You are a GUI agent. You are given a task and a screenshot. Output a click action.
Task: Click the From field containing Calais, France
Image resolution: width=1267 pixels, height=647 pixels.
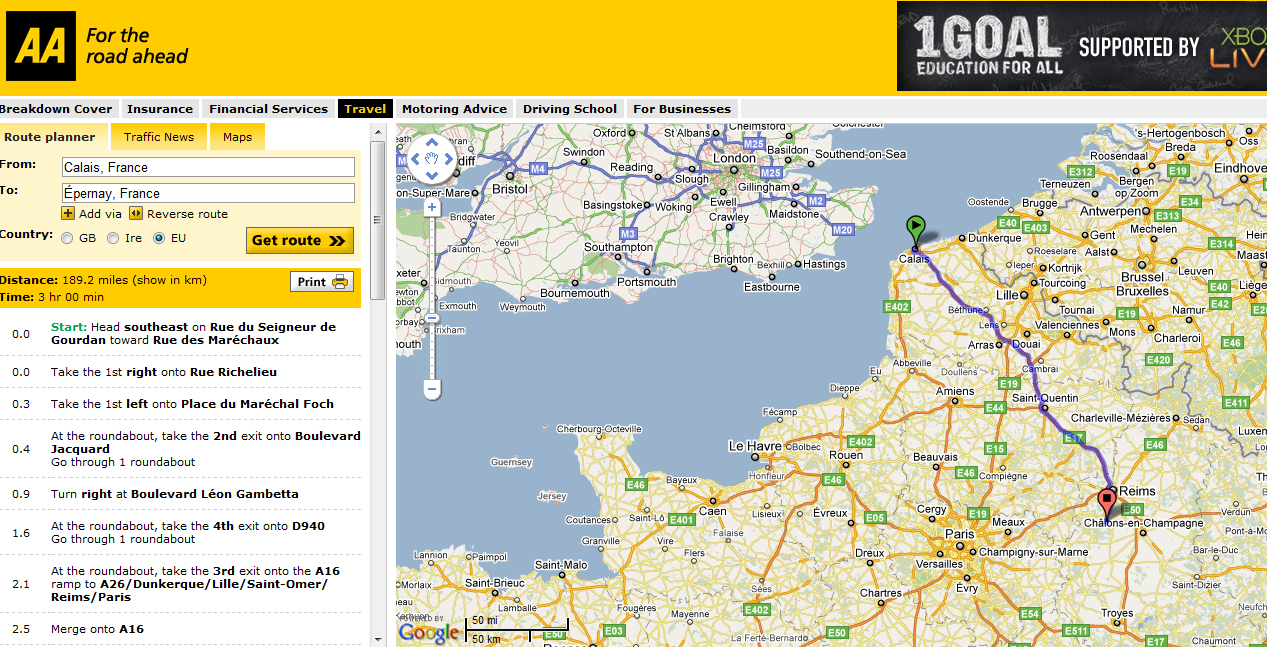coord(208,167)
